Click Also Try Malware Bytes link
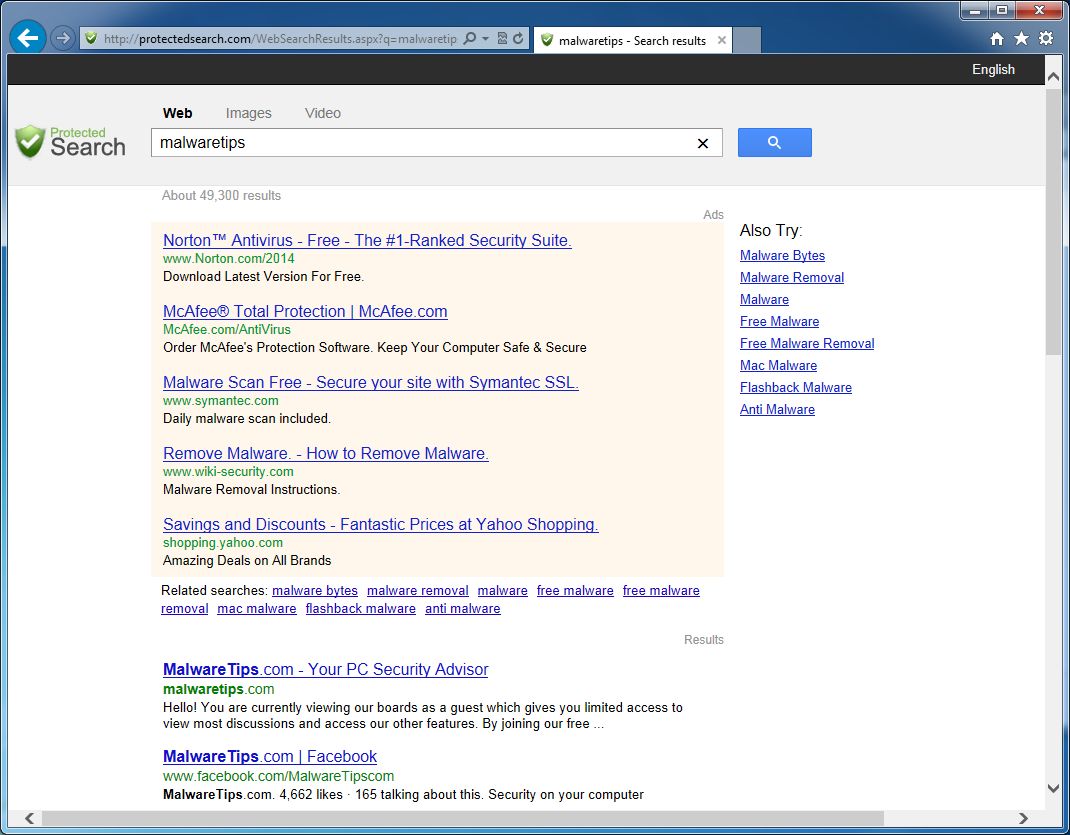The width and height of the screenshot is (1070, 835). (782, 256)
